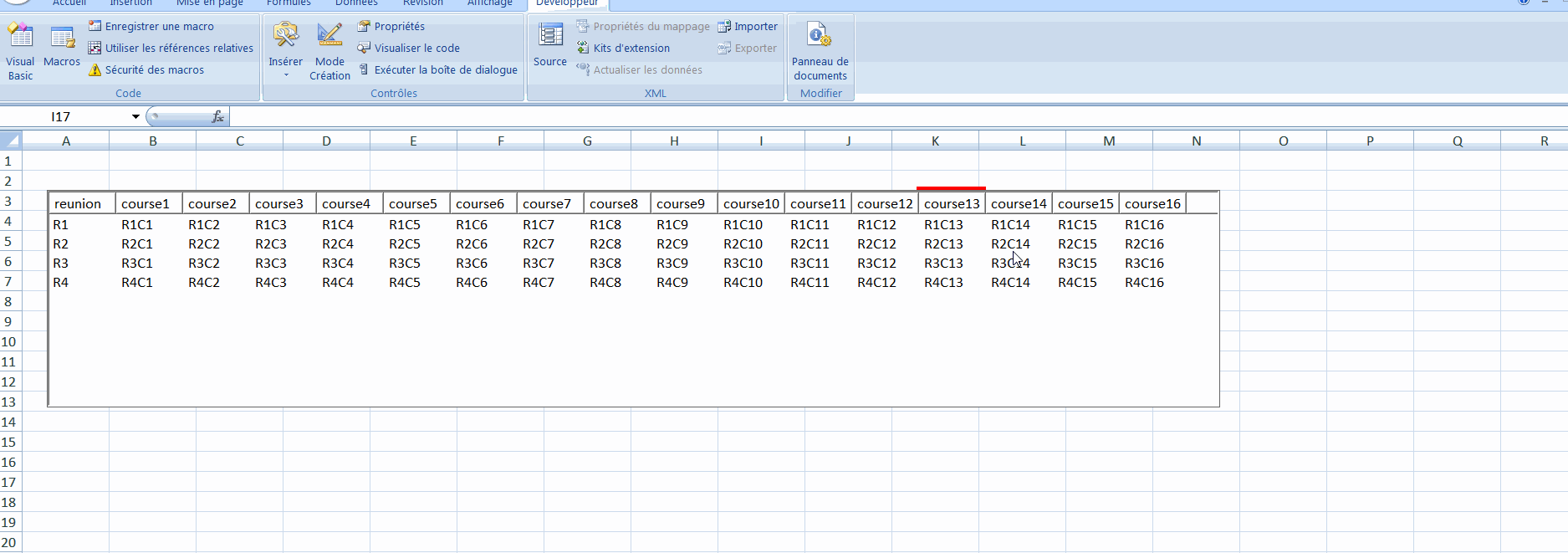Select the R4 row in the list
Viewport: 1568px width, 553px height.
[x=634, y=282]
